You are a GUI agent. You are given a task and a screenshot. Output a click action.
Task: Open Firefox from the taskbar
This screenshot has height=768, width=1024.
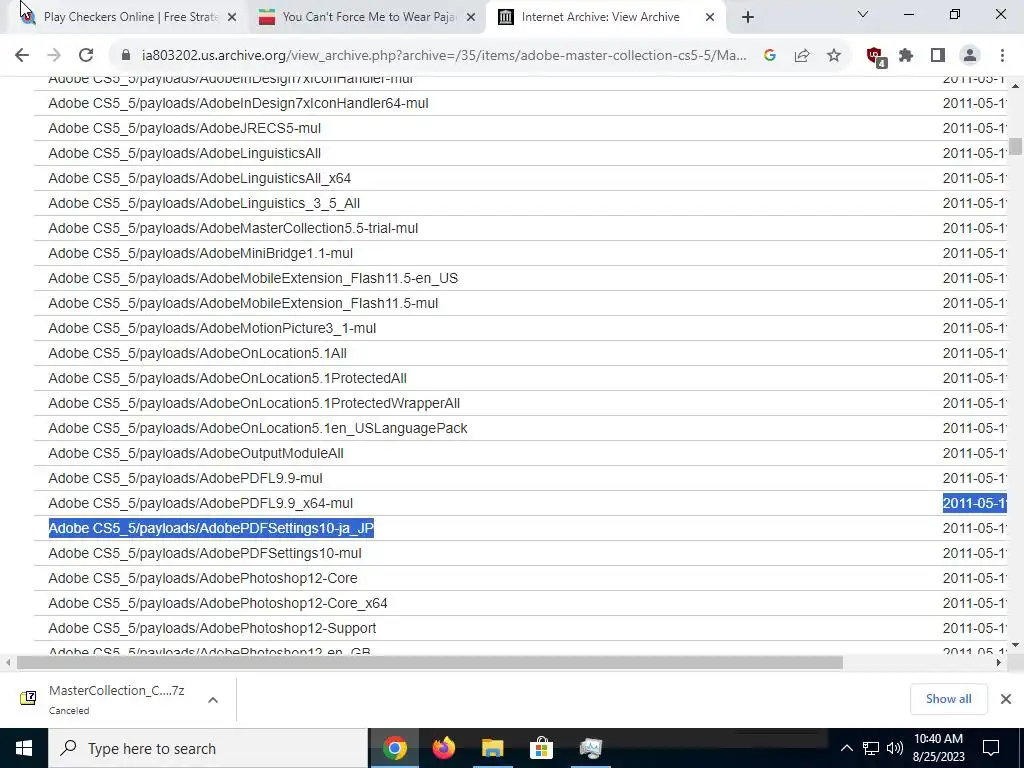coord(443,748)
